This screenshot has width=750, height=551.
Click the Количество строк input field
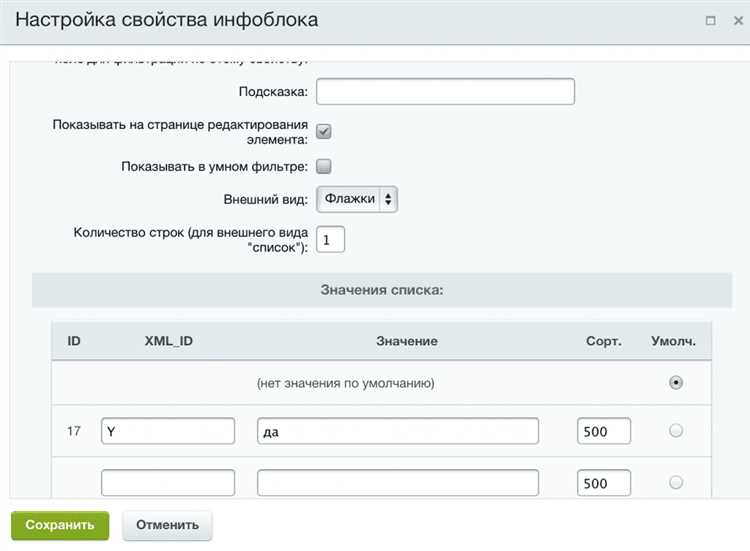tap(331, 239)
